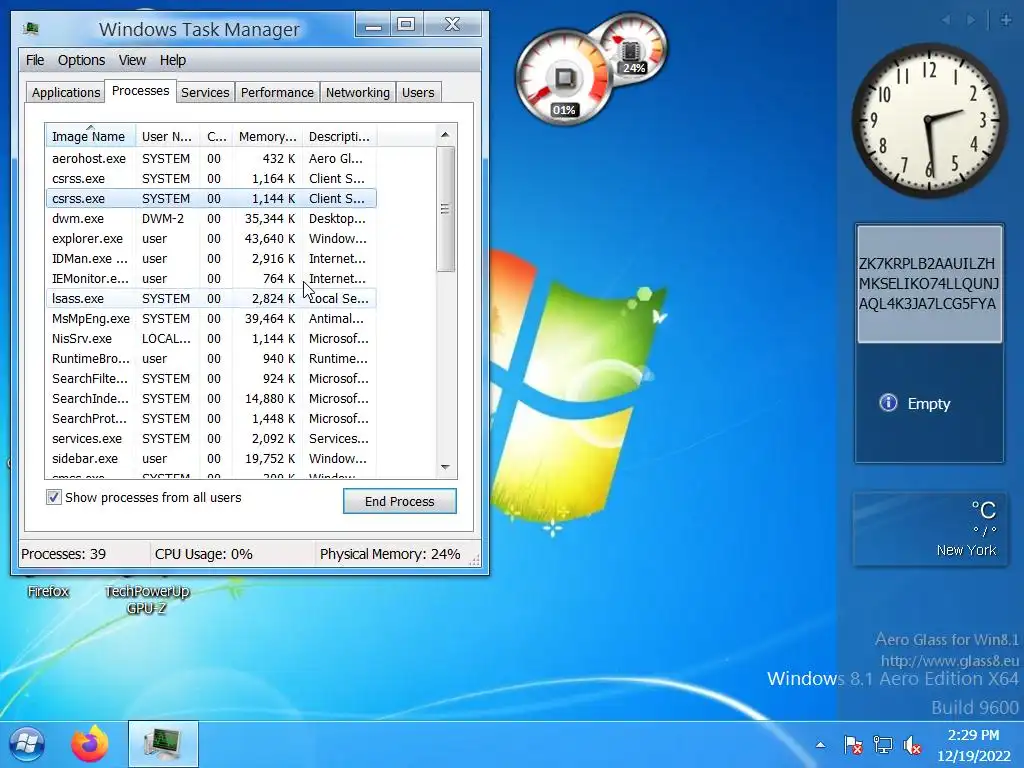Screen dimensions: 1024x768
Task: Sort by CPU column header
Action: tap(216, 136)
